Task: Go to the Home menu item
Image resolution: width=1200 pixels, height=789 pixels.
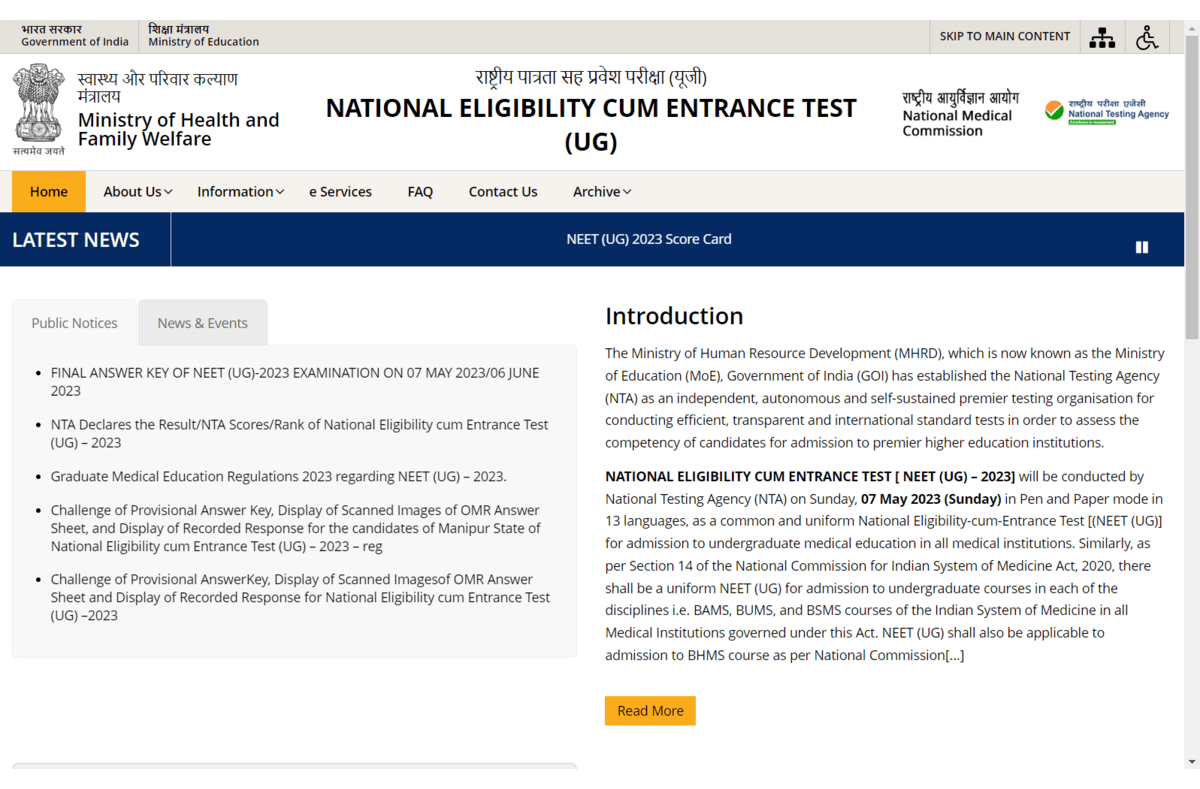Action: [x=49, y=192]
